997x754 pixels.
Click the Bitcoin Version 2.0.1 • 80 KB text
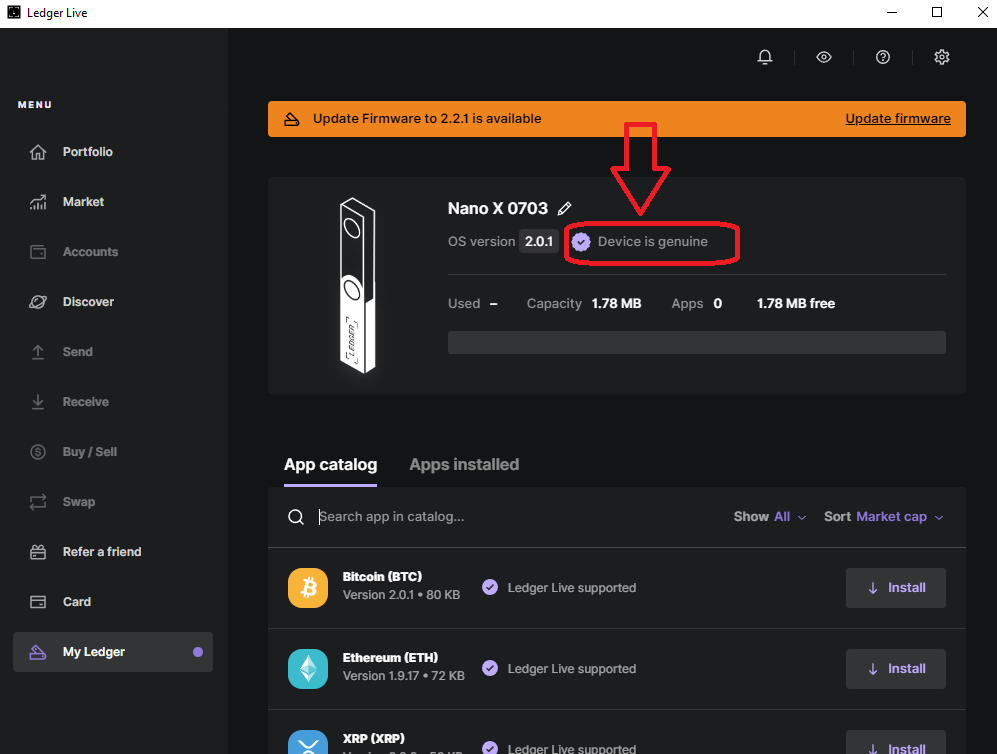pos(401,595)
